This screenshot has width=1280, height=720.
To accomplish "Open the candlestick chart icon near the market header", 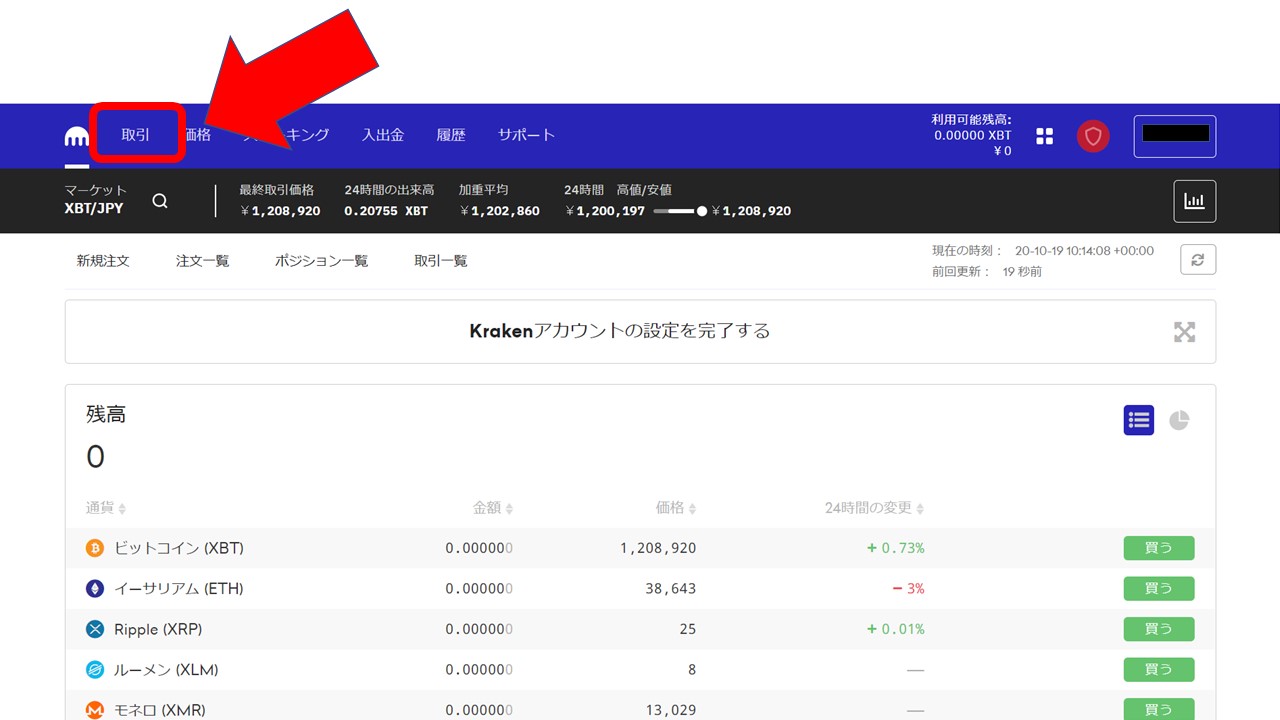I will pyautogui.click(x=1195, y=200).
